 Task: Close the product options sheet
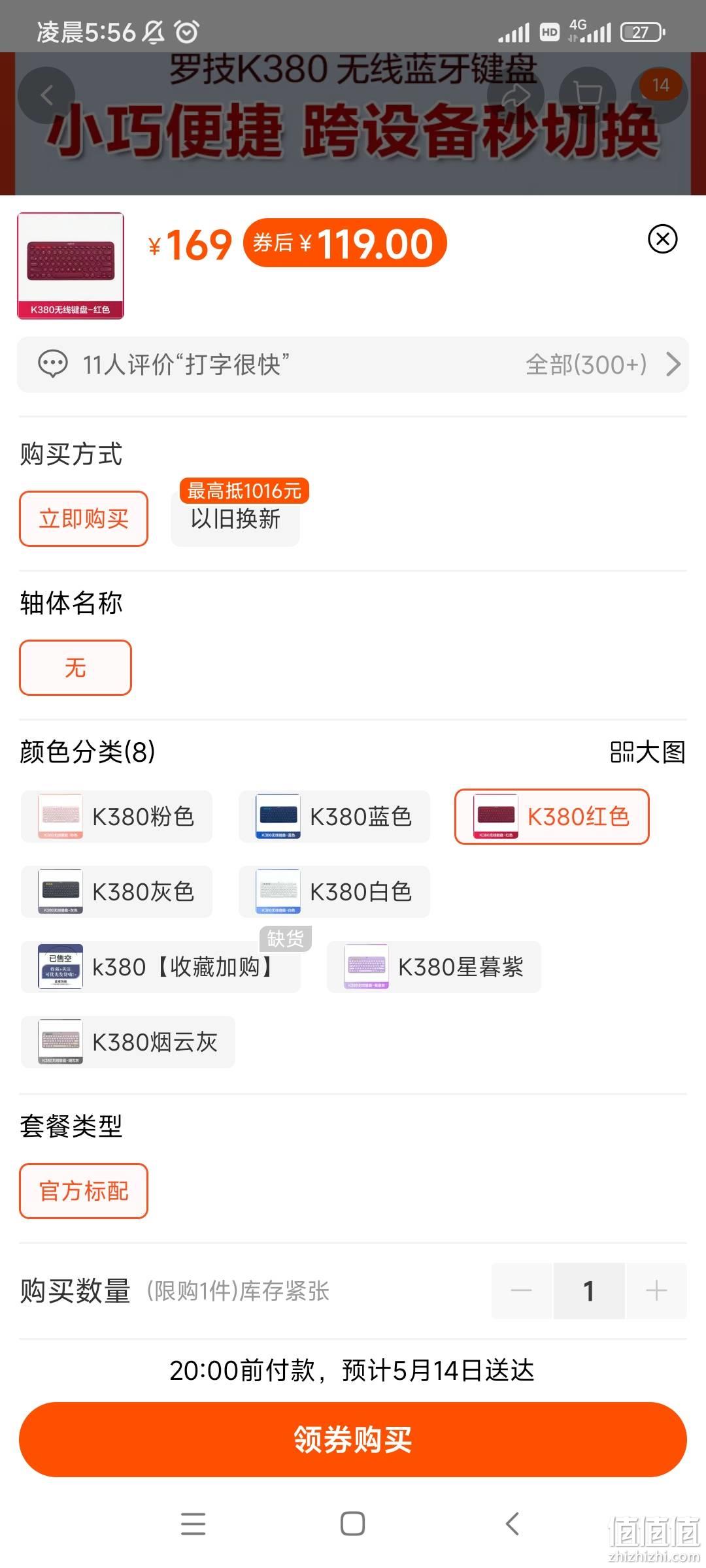tap(662, 239)
